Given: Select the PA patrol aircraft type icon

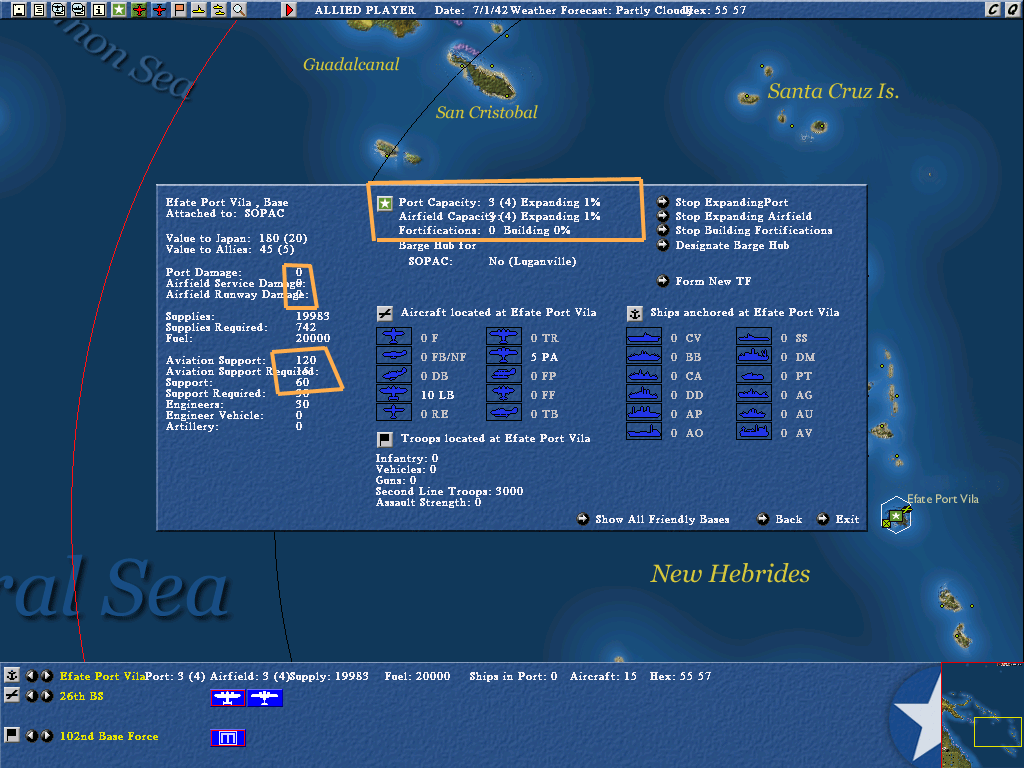Looking at the screenshot, I should pos(504,356).
